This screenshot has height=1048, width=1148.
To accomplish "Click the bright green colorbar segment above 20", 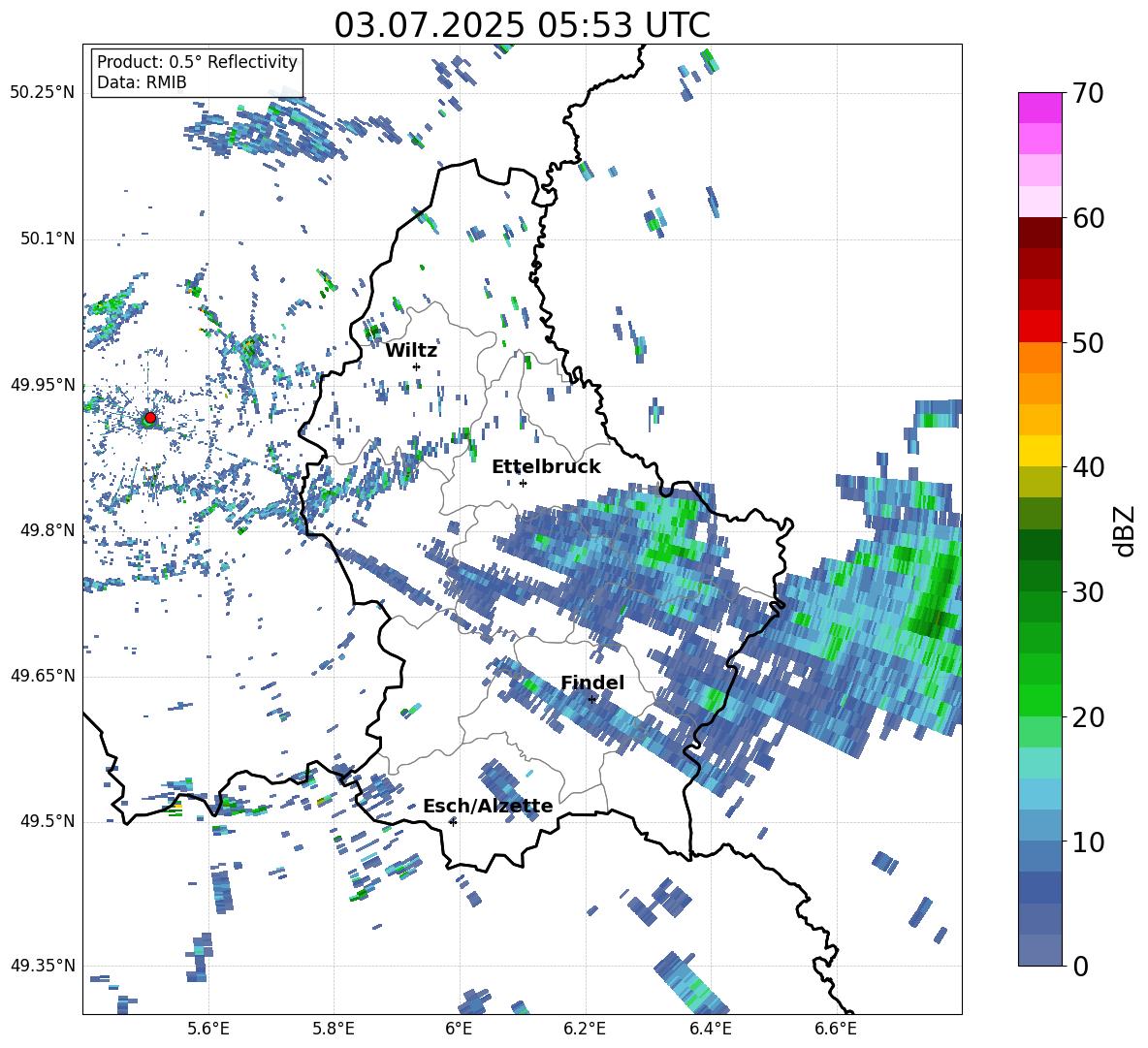I will (1040, 700).
